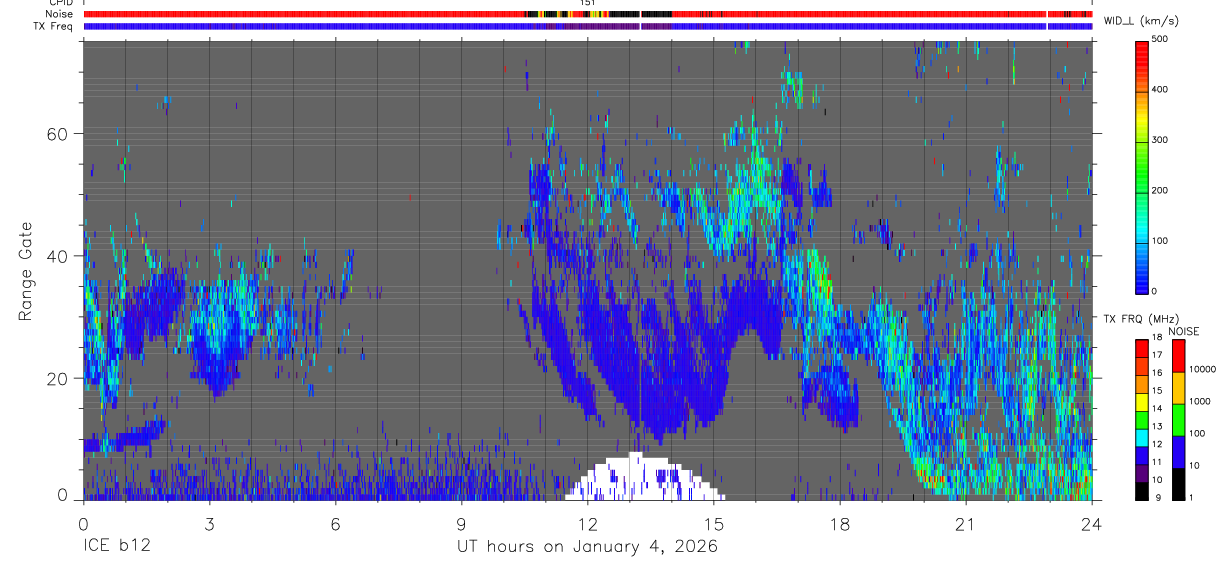
Task: Click the 0 tick on the width color bar
Action: pyautogui.click(x=1154, y=291)
